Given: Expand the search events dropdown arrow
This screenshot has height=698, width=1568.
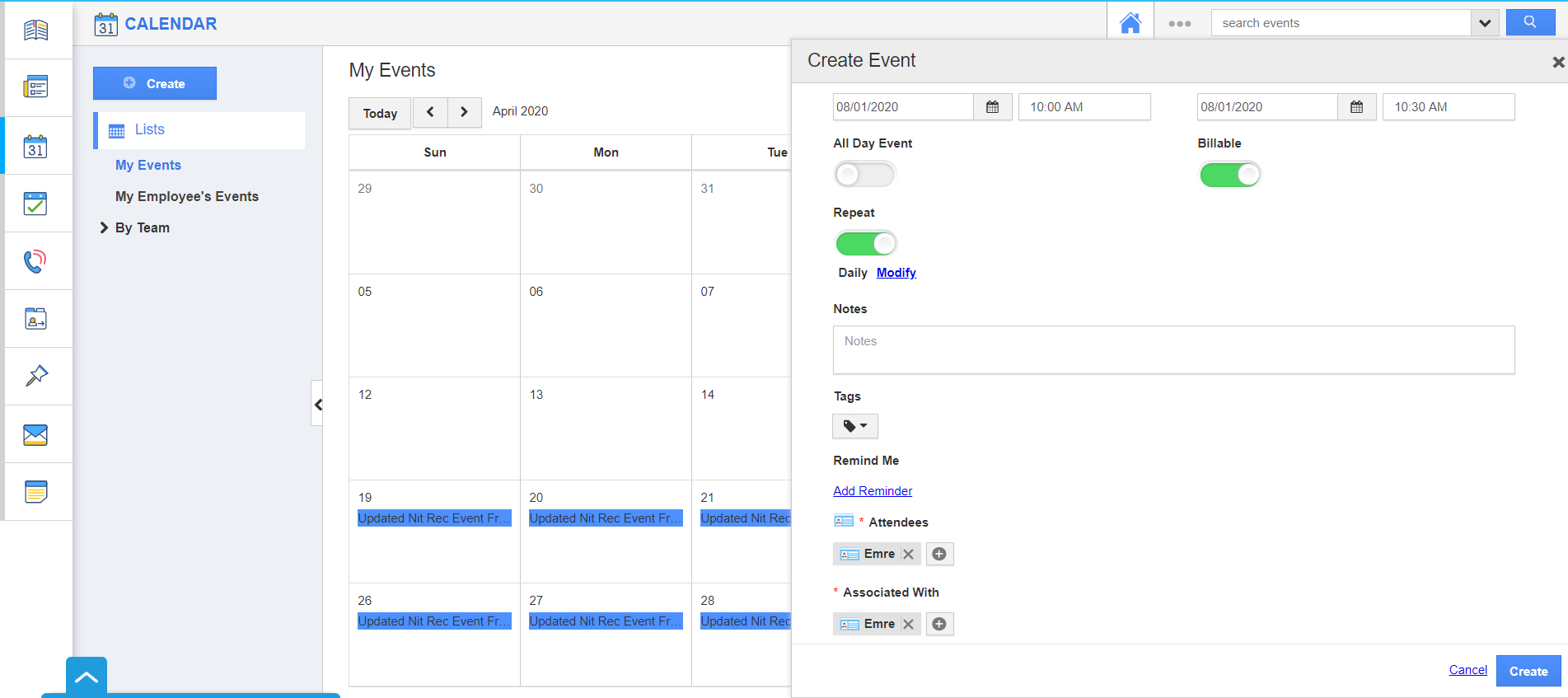Looking at the screenshot, I should click(1484, 23).
